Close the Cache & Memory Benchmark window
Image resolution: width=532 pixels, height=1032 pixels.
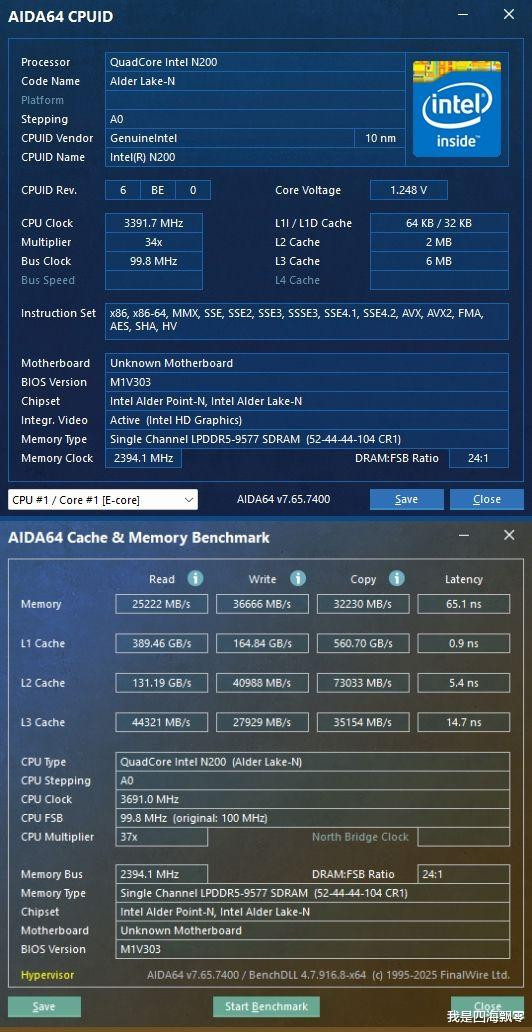(509, 535)
